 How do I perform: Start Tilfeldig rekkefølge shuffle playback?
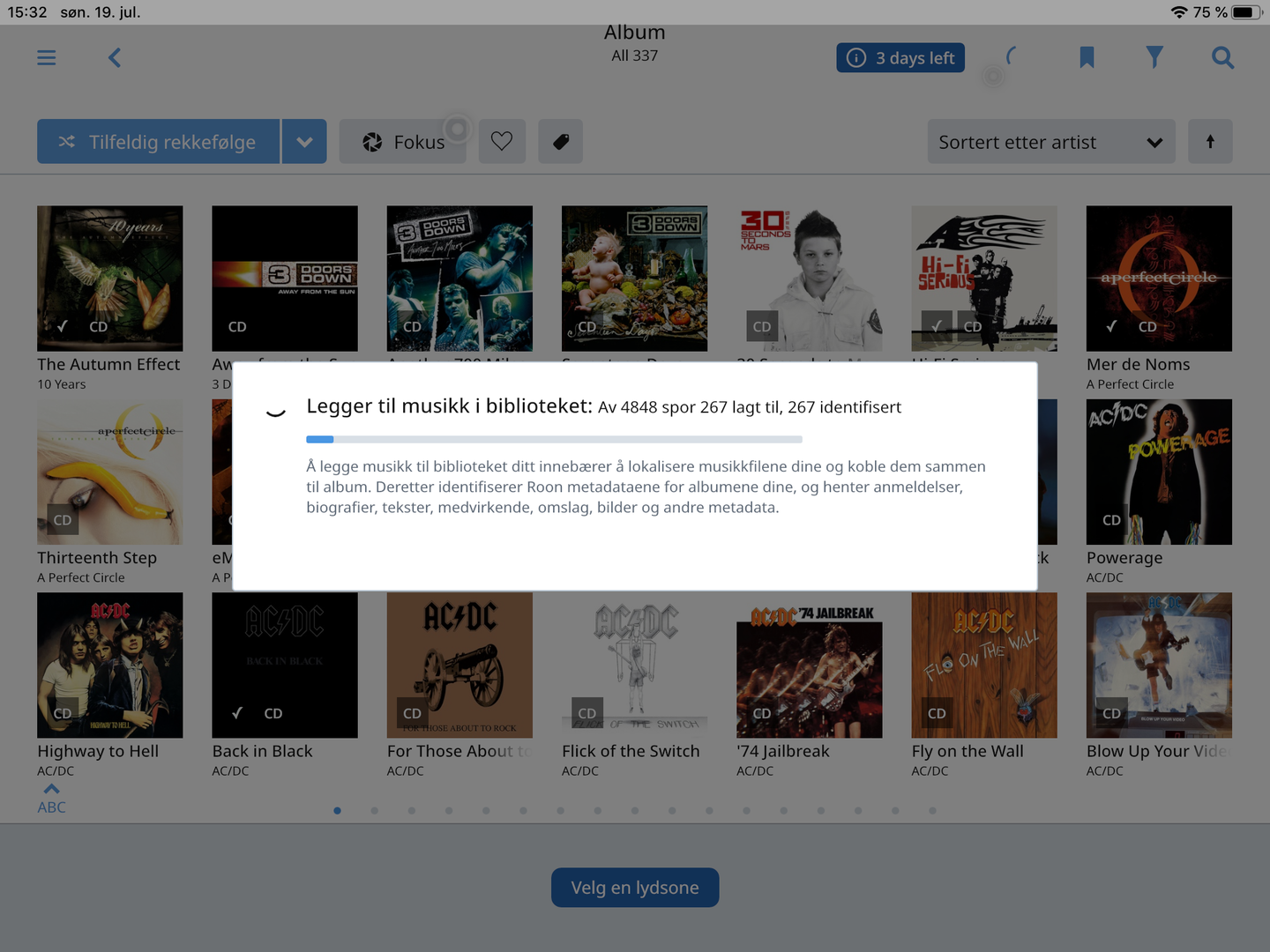(158, 141)
